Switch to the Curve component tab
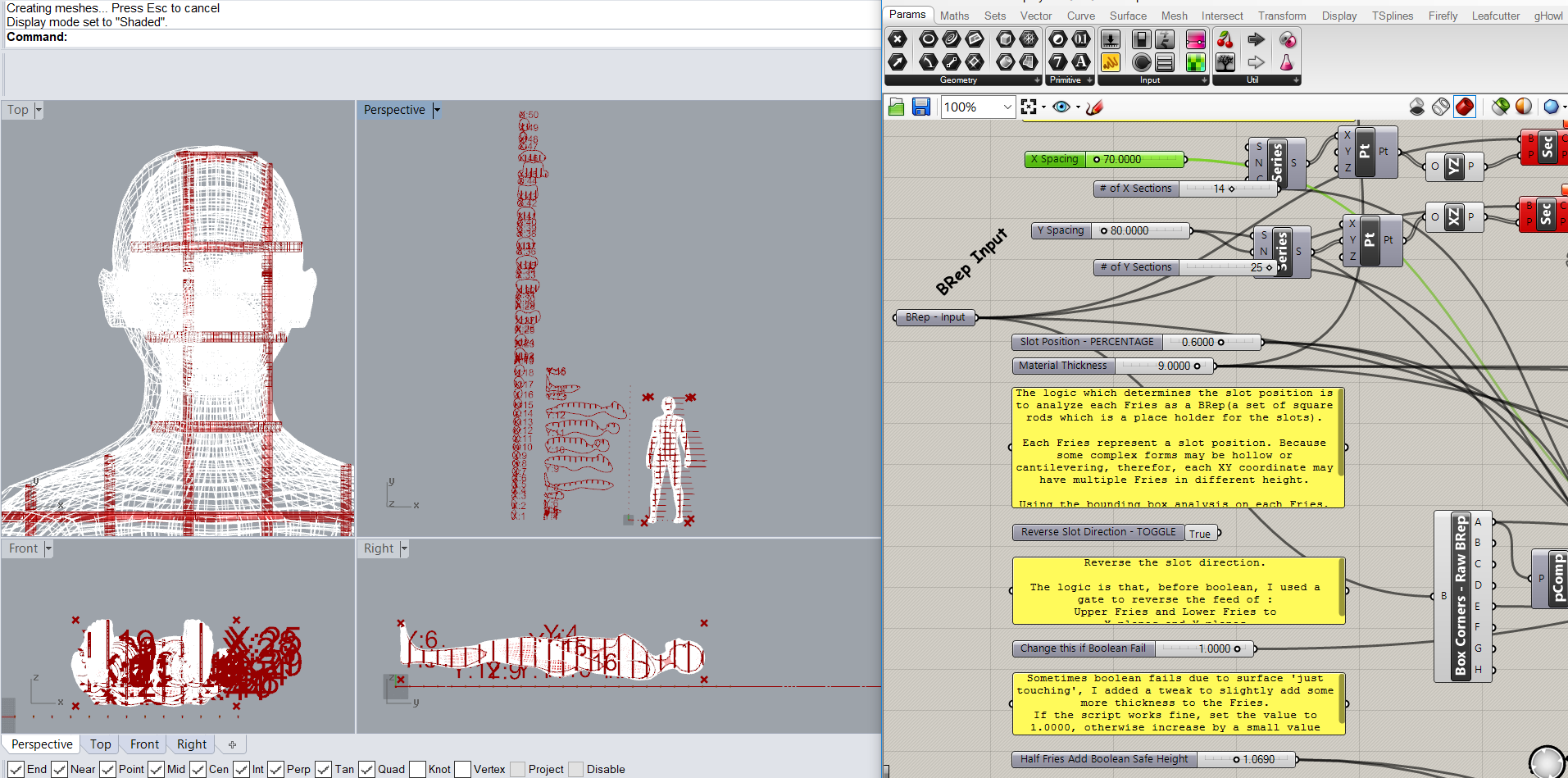The image size is (1568, 778). (x=1081, y=16)
